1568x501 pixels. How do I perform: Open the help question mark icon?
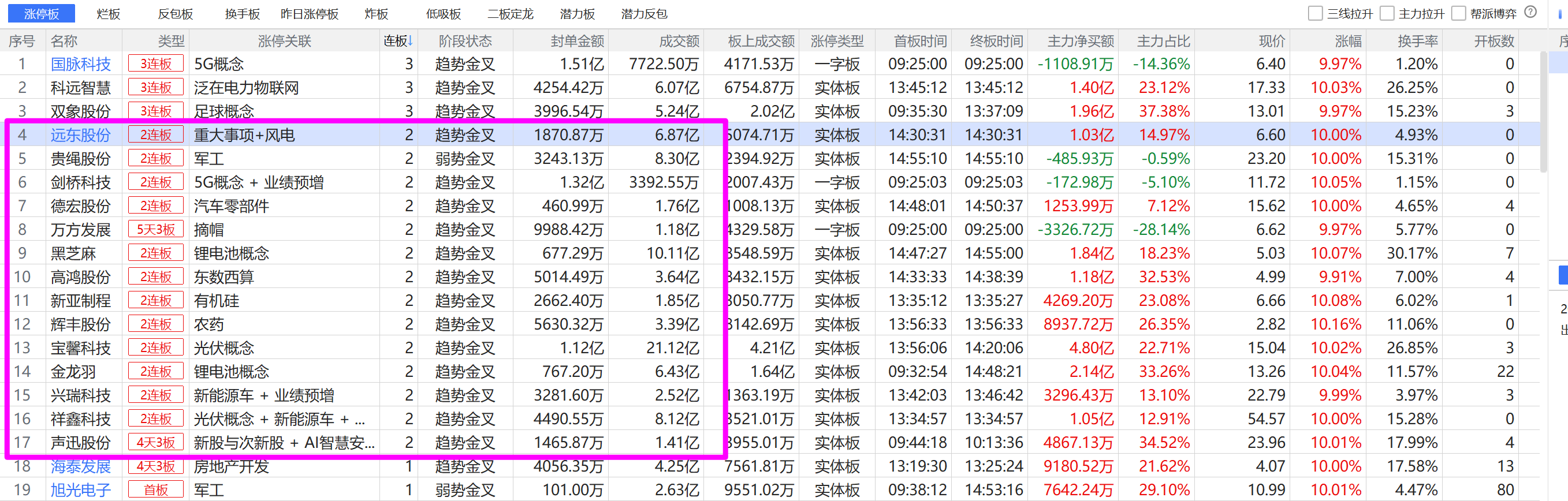(x=1531, y=13)
